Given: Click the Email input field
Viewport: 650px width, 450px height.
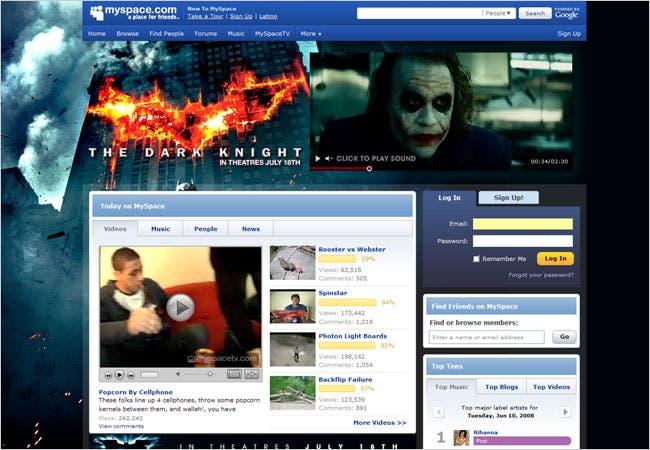Looking at the screenshot, I should tap(523, 224).
